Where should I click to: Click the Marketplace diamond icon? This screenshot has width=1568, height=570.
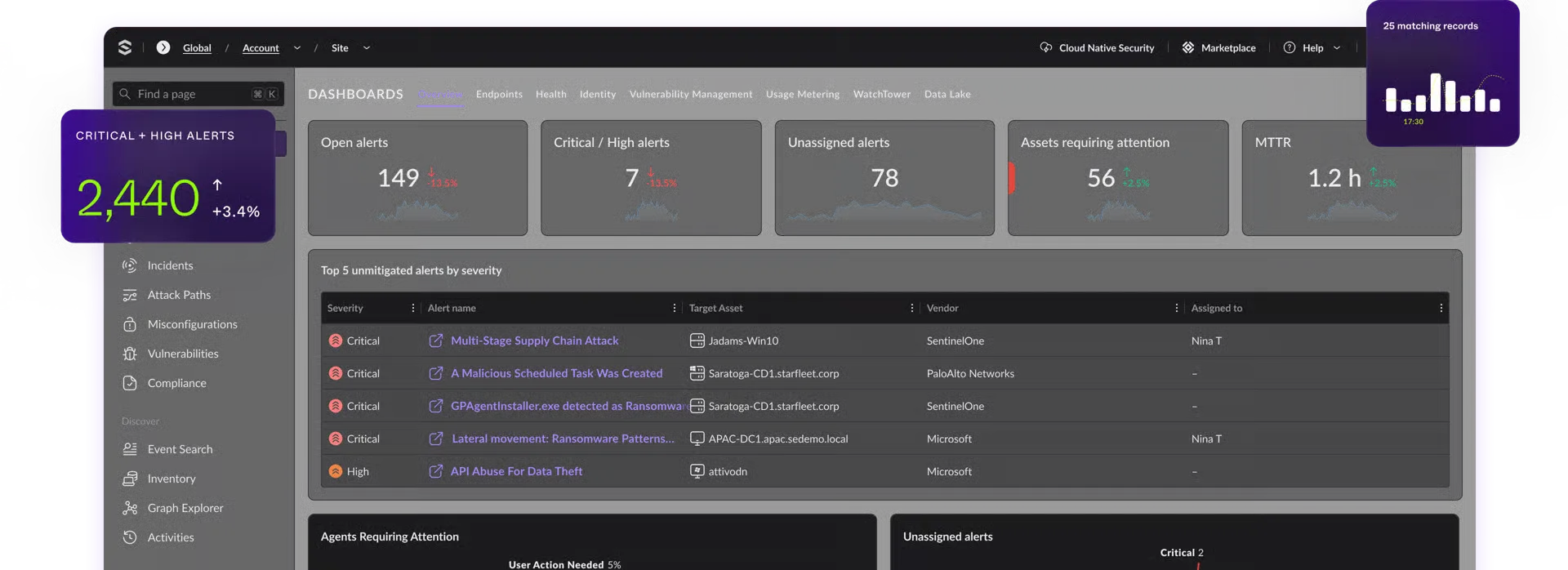1188,47
